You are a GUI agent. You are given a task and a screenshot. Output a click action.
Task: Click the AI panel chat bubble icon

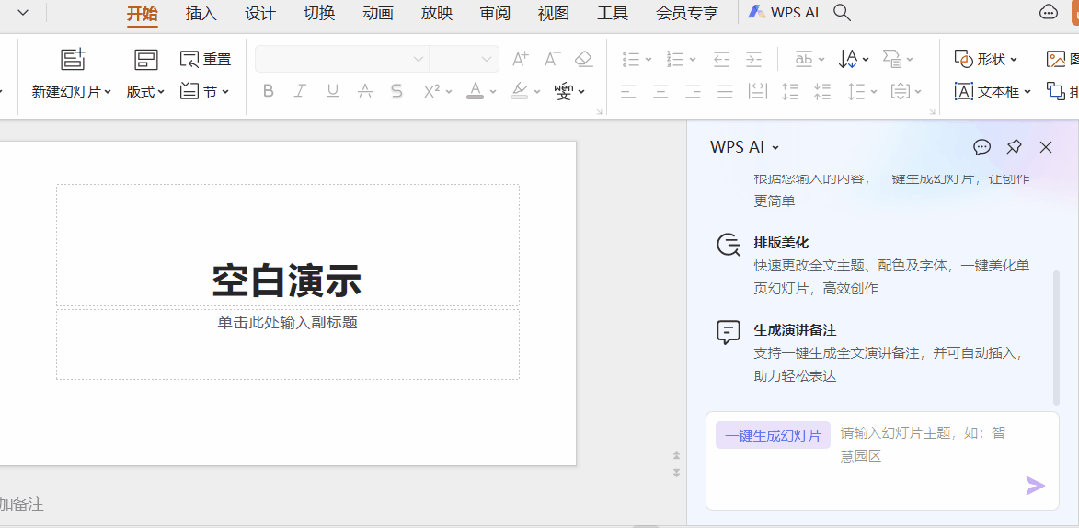pyautogui.click(x=982, y=147)
